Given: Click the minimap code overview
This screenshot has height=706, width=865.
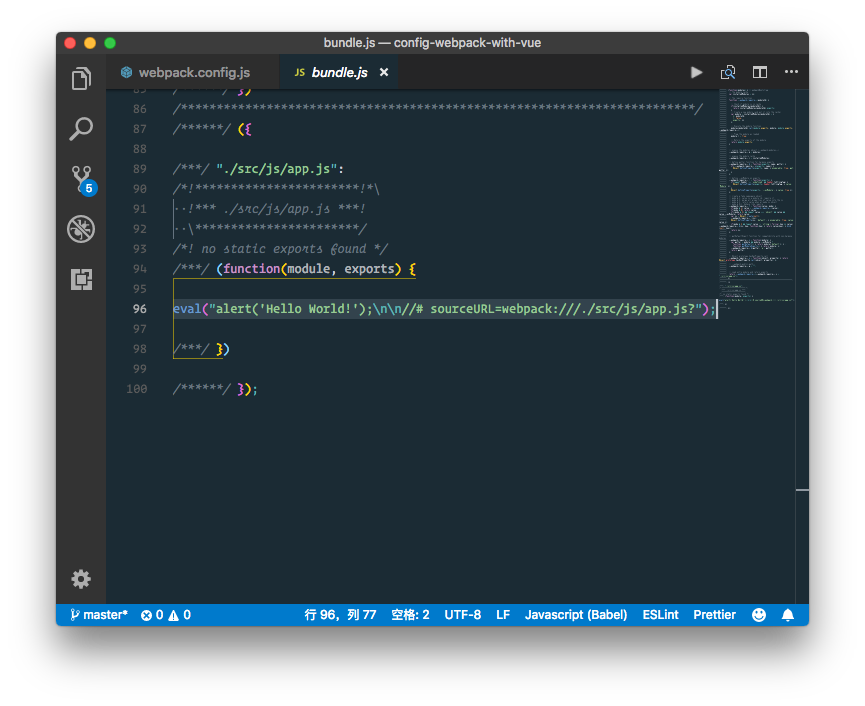Looking at the screenshot, I should [756, 200].
